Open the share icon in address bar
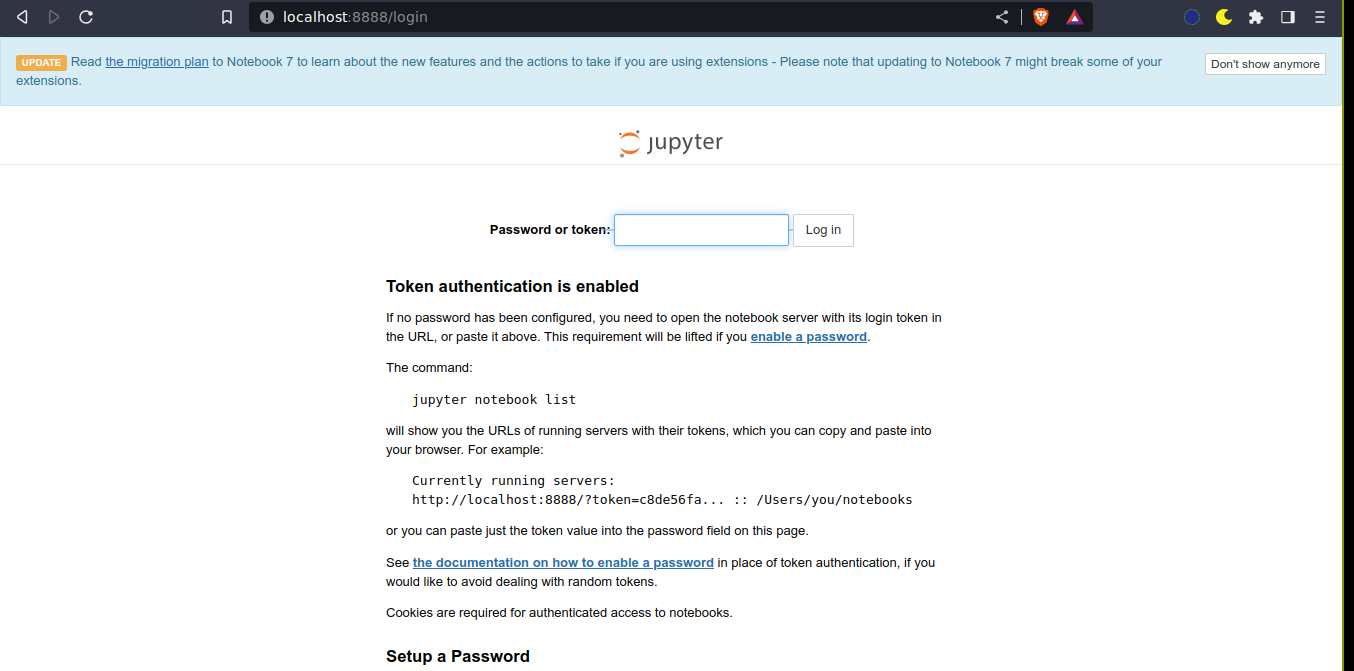This screenshot has width=1354, height=671. coord(1002,17)
